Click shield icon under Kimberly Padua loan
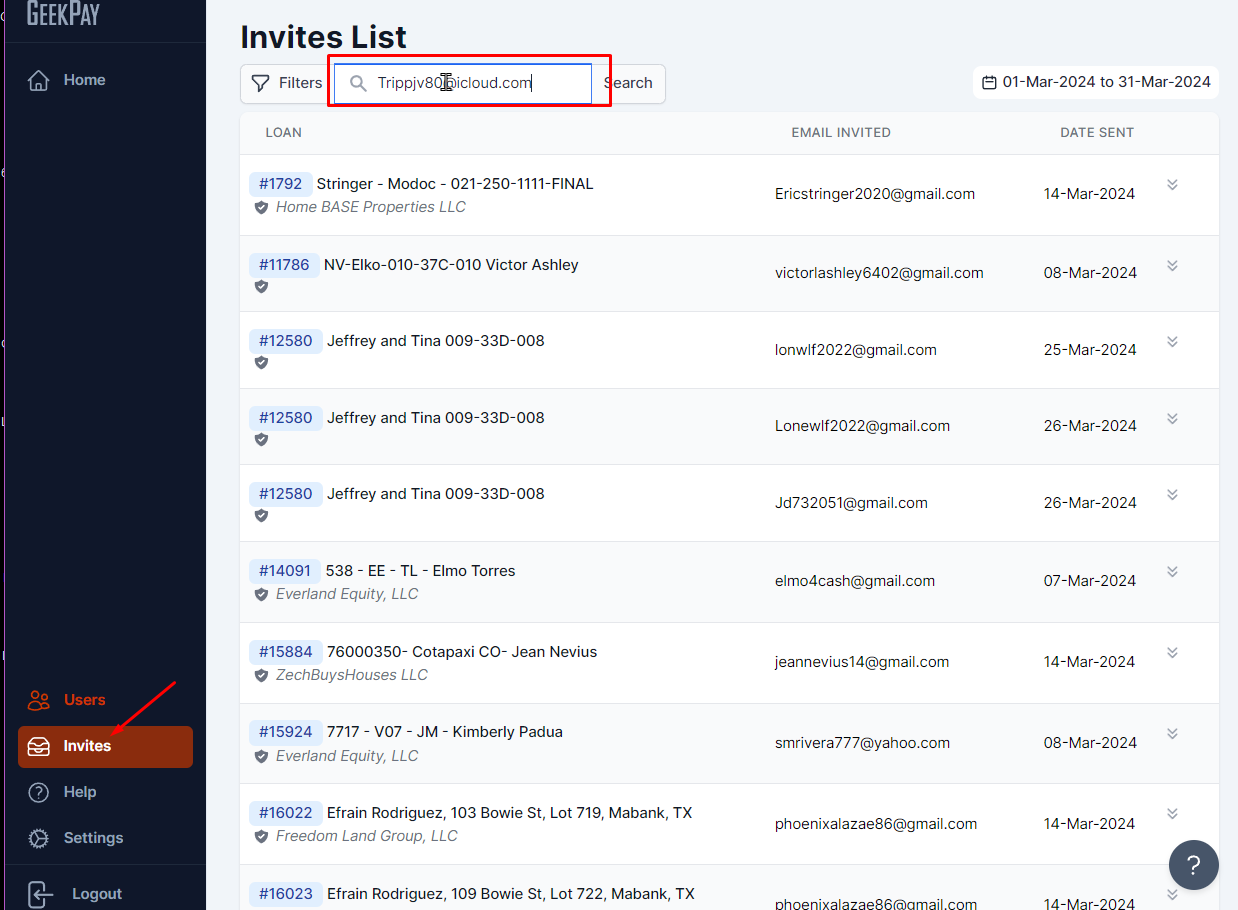Image resolution: width=1238 pixels, height=910 pixels. click(x=261, y=756)
